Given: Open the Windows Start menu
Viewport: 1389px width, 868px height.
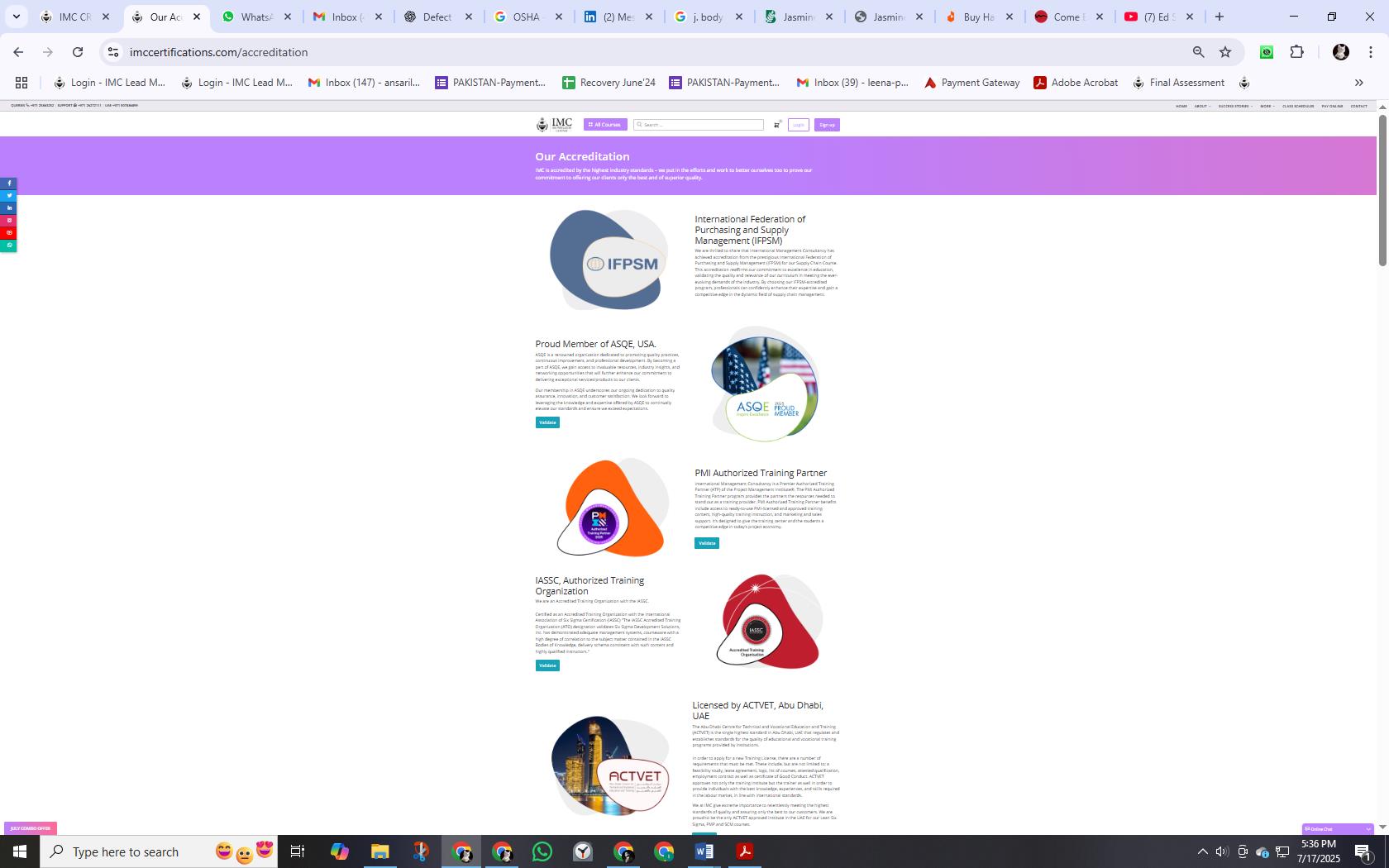Looking at the screenshot, I should pos(20,851).
